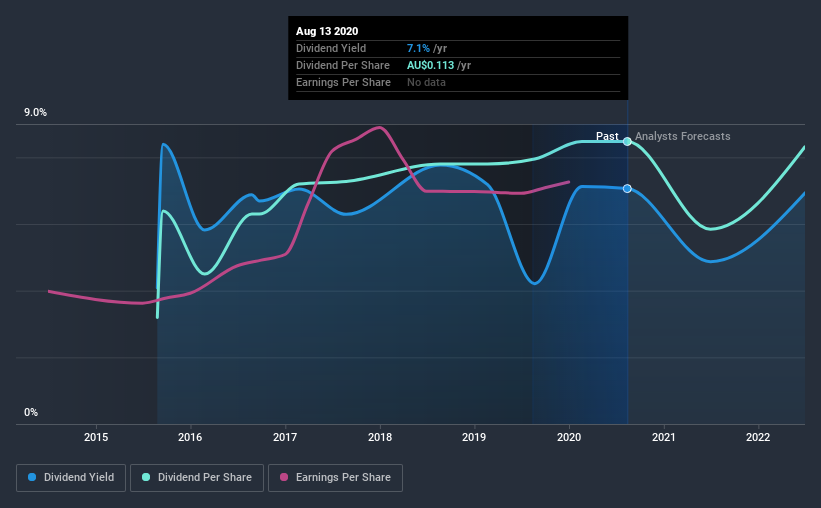Click the 2019 x-axis label
This screenshot has width=821, height=508.
(474, 437)
